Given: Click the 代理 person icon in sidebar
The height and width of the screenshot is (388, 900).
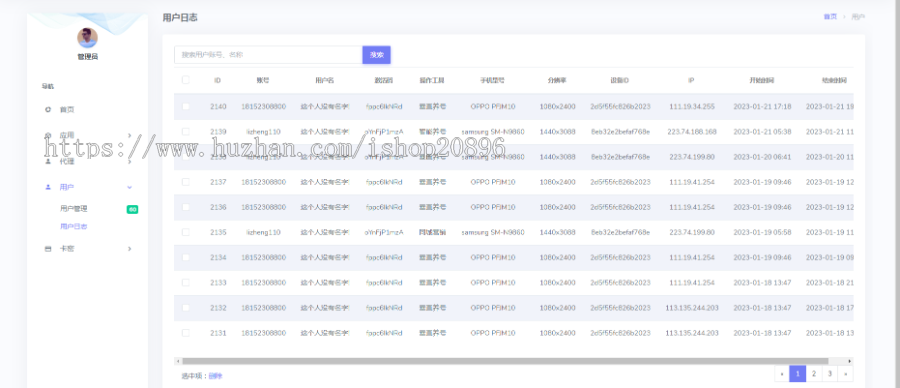Looking at the screenshot, I should point(48,161).
